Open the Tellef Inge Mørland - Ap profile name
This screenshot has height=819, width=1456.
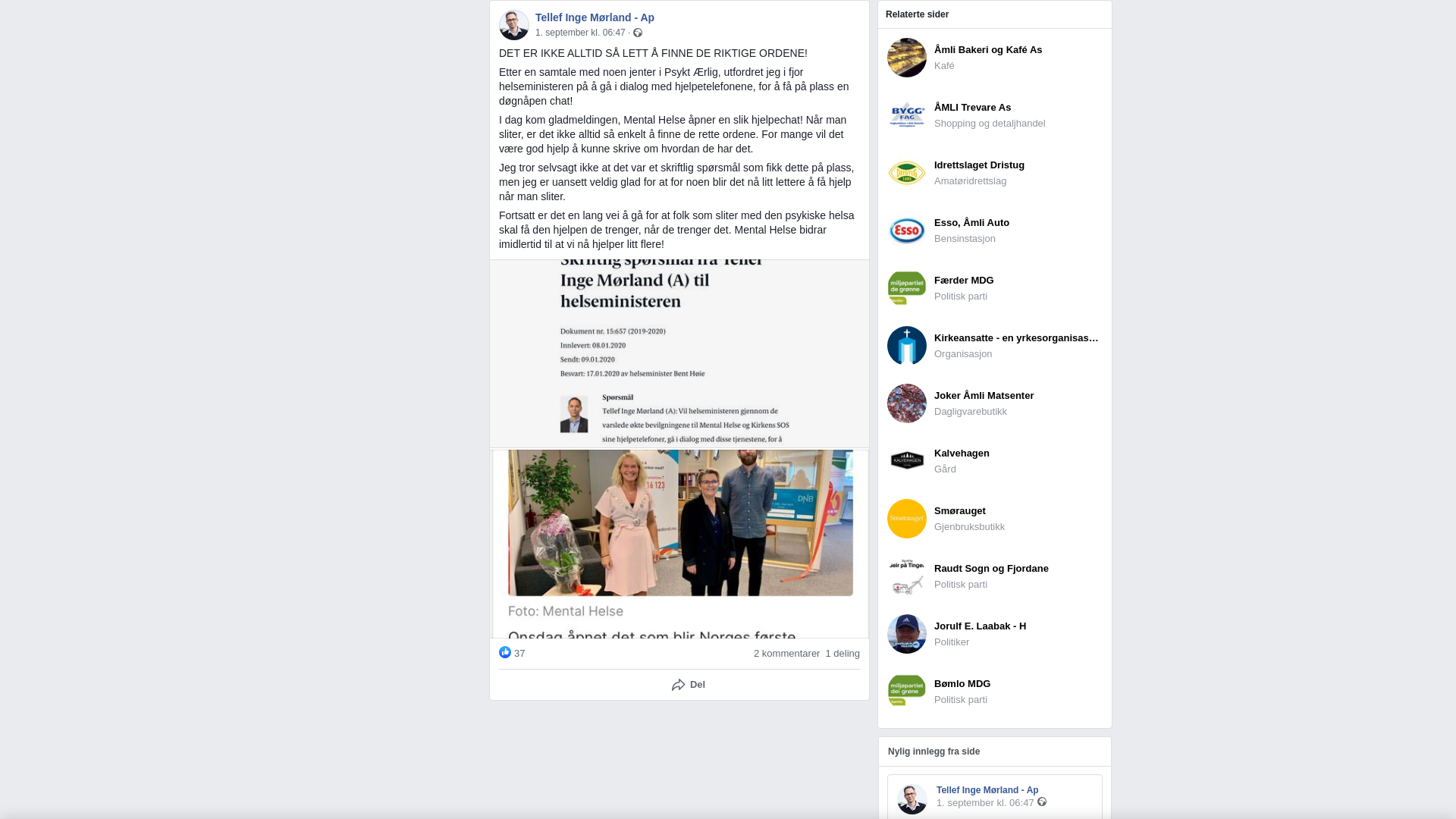click(x=595, y=17)
